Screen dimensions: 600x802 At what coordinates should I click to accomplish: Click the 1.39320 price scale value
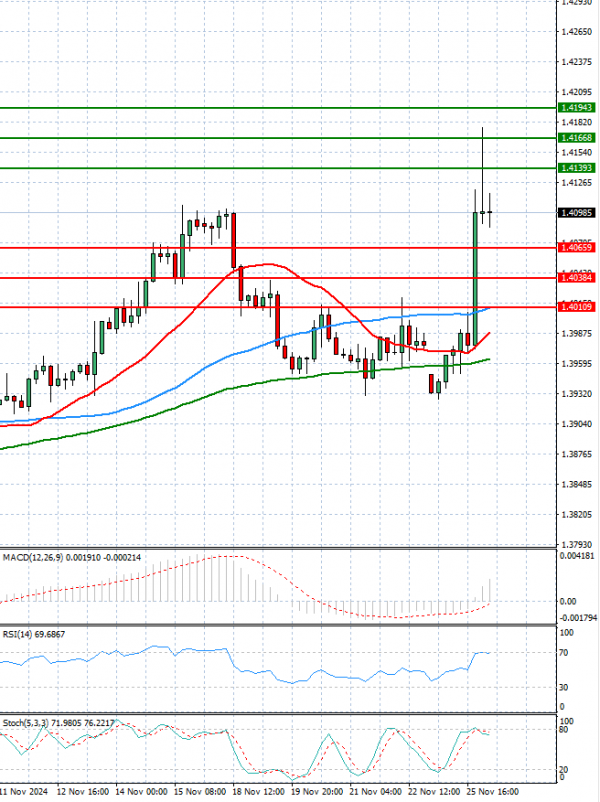pyautogui.click(x=576, y=394)
